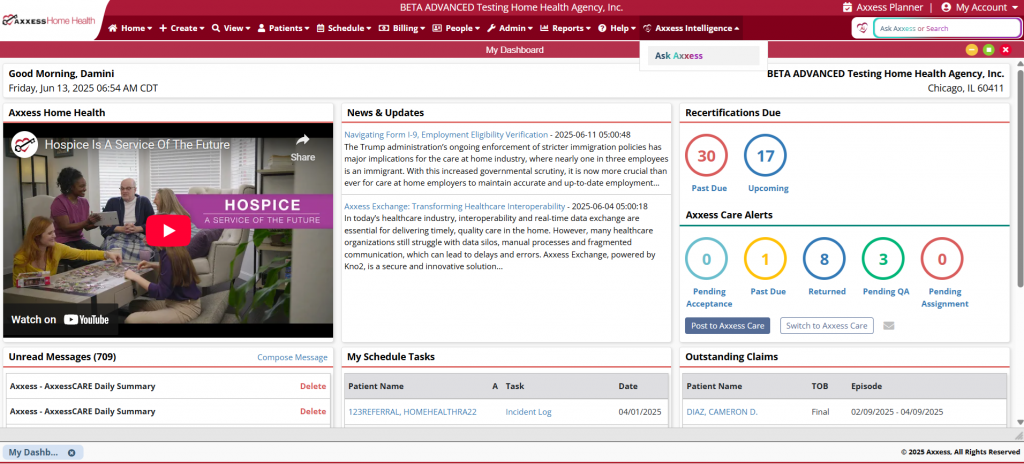
Task: Click the My Account user icon
Action: tap(946, 7)
